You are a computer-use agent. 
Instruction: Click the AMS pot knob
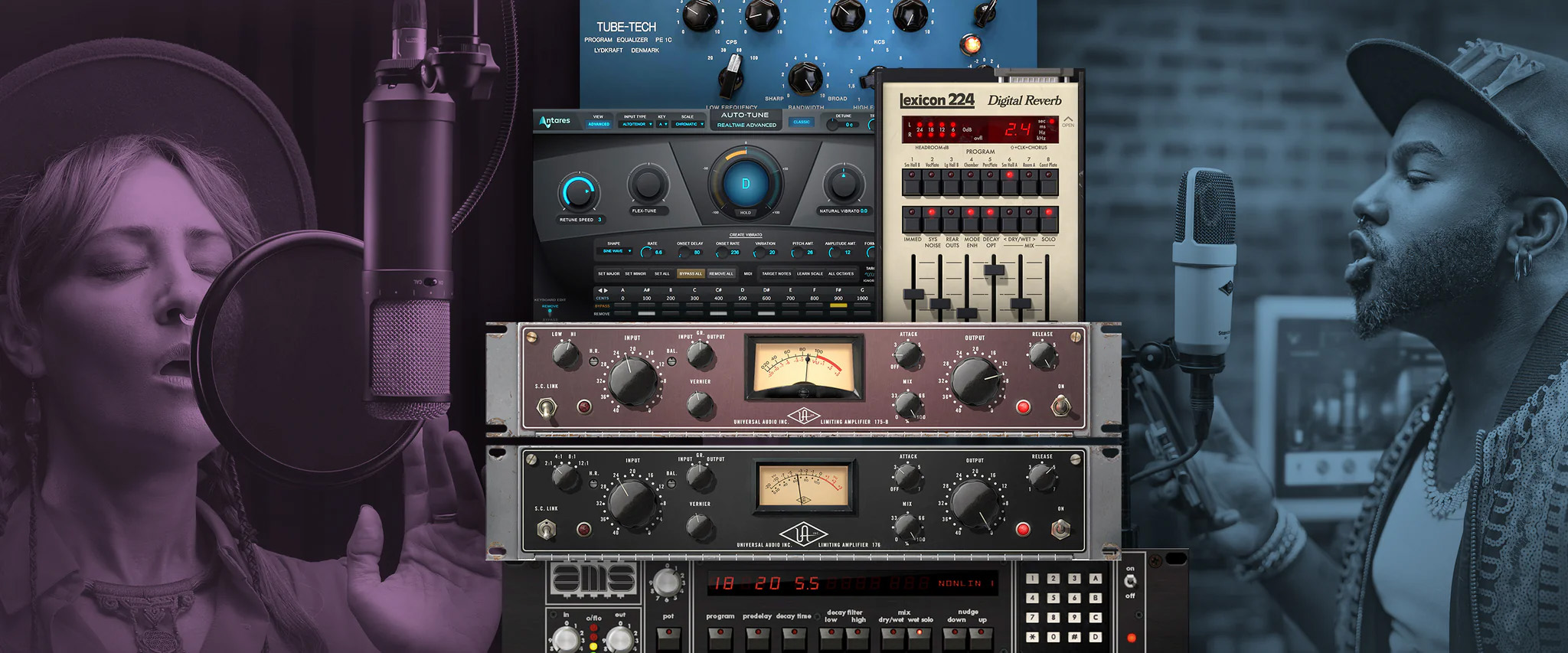667,583
